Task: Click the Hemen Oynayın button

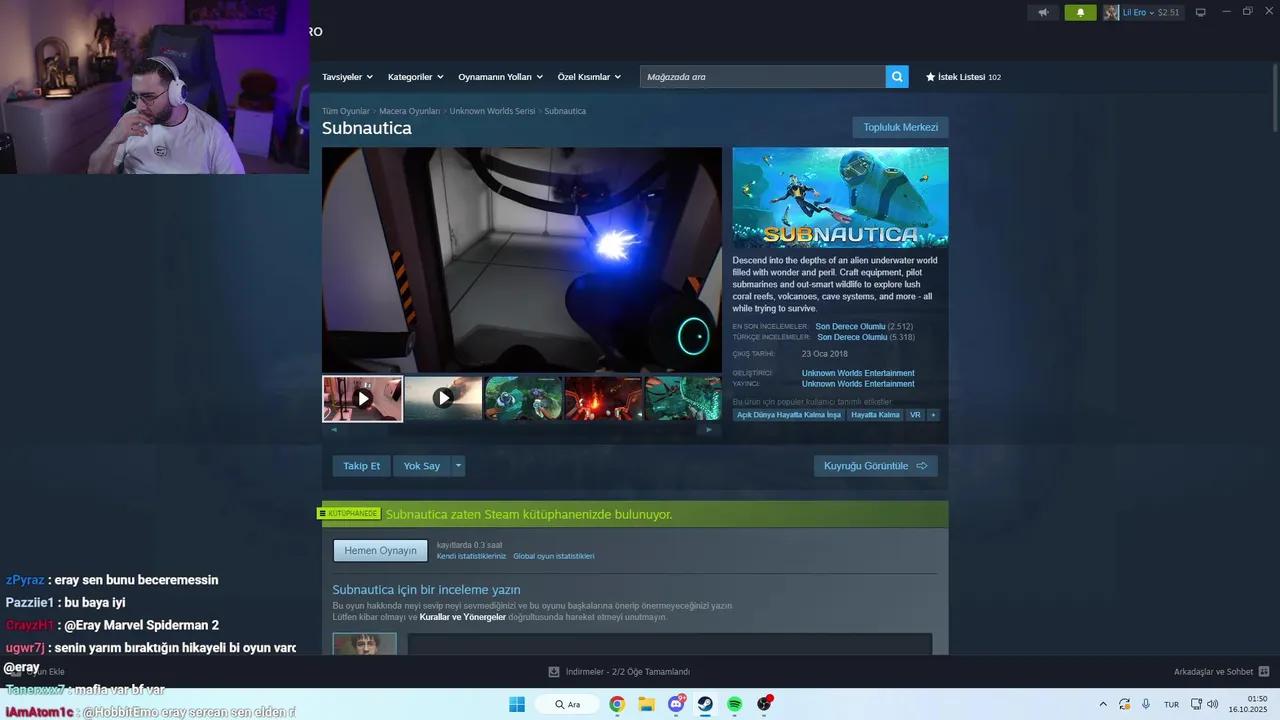Action: [x=380, y=551]
